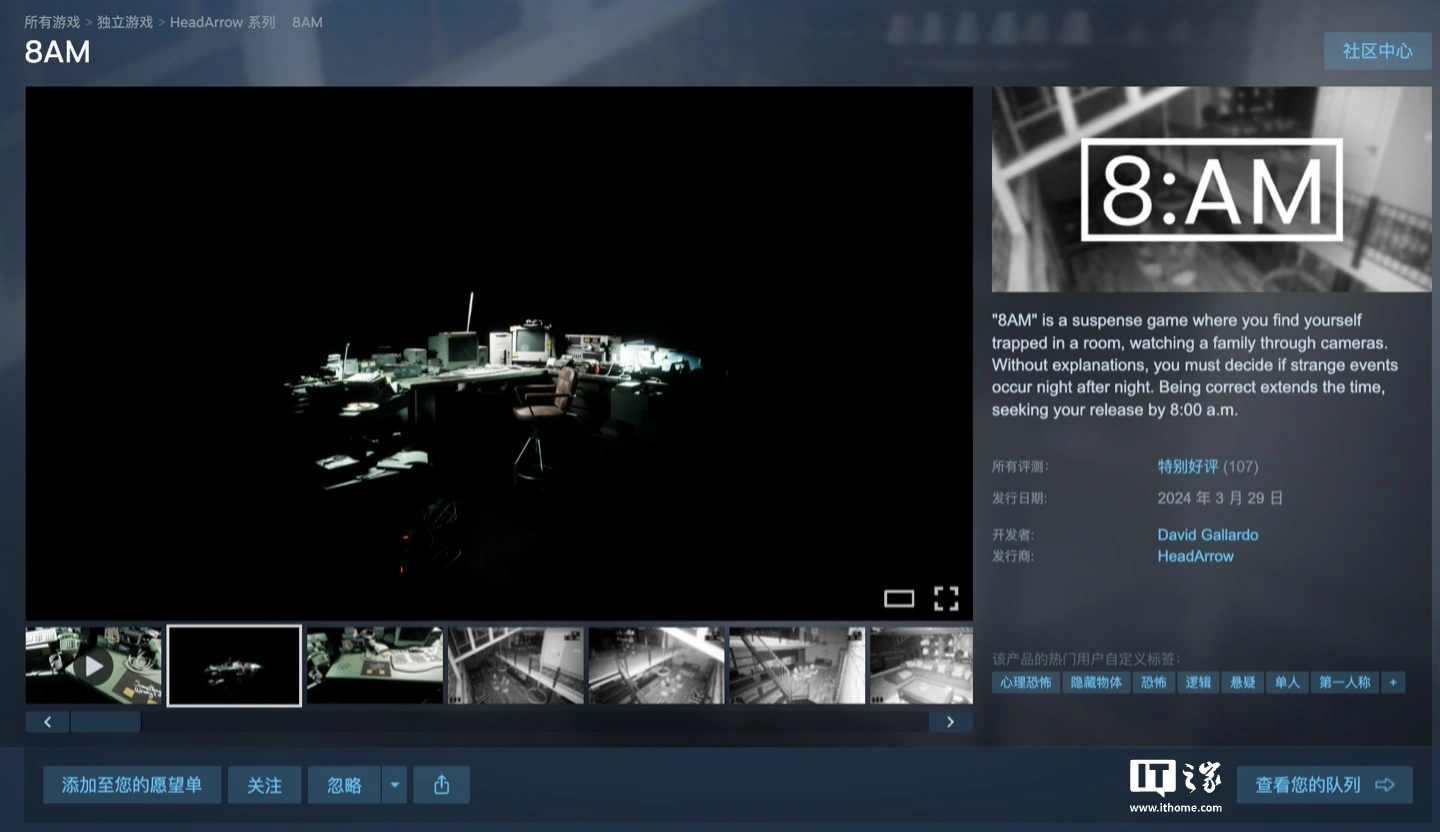This screenshot has height=832, width=1440.
Task: Click the 忽略 ignore button
Action: pos(344,785)
